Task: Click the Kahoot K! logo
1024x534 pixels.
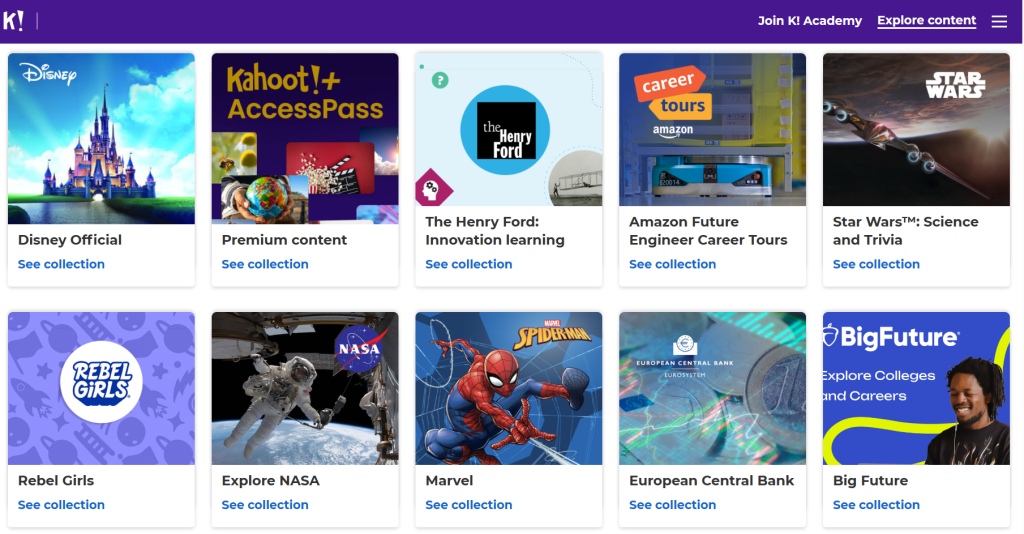Action: click(x=13, y=21)
